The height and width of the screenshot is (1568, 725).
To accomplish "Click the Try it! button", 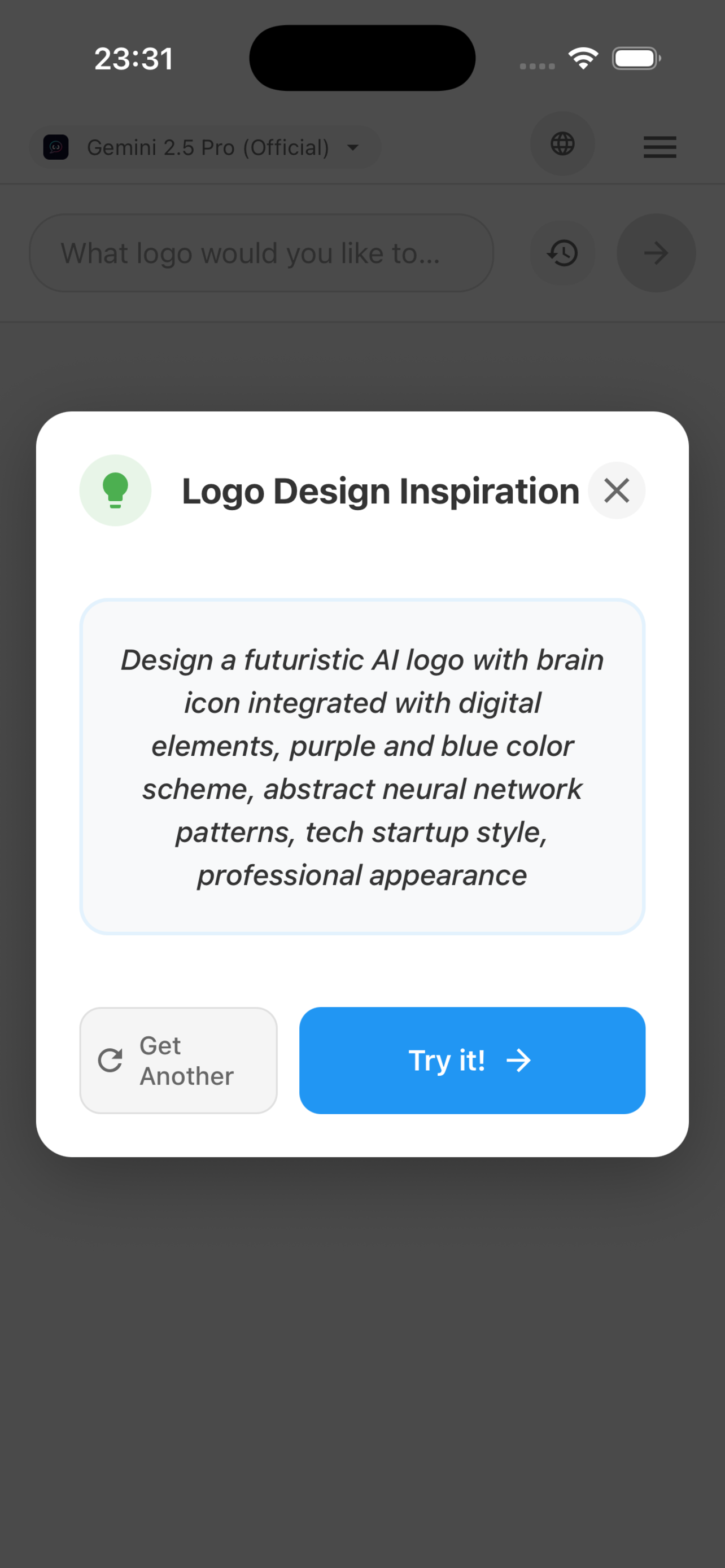I will click(472, 1061).
